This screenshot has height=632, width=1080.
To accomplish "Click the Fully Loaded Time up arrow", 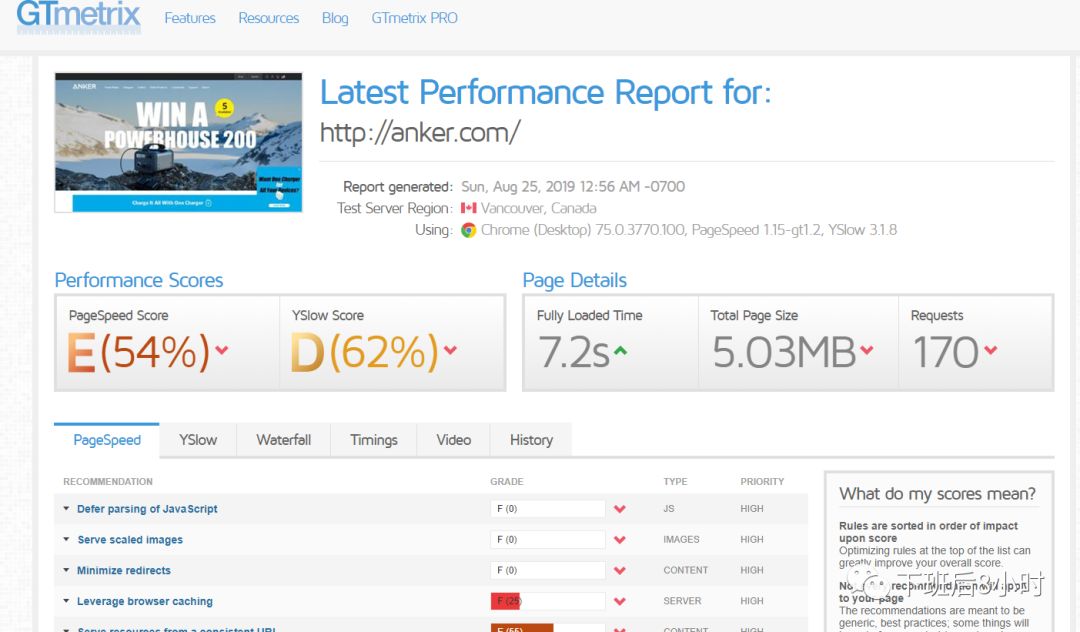I will click(621, 350).
